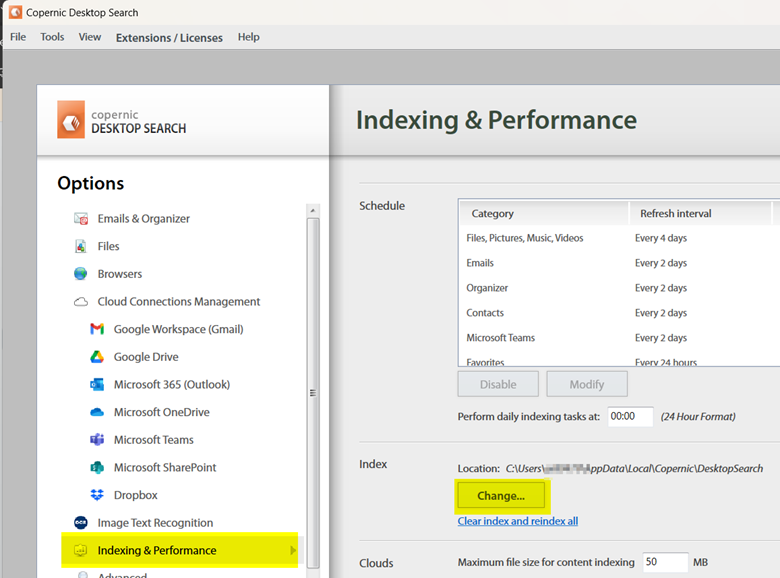This screenshot has height=578, width=780.
Task: Click Every 4 days refresh interval
Action: click(661, 238)
